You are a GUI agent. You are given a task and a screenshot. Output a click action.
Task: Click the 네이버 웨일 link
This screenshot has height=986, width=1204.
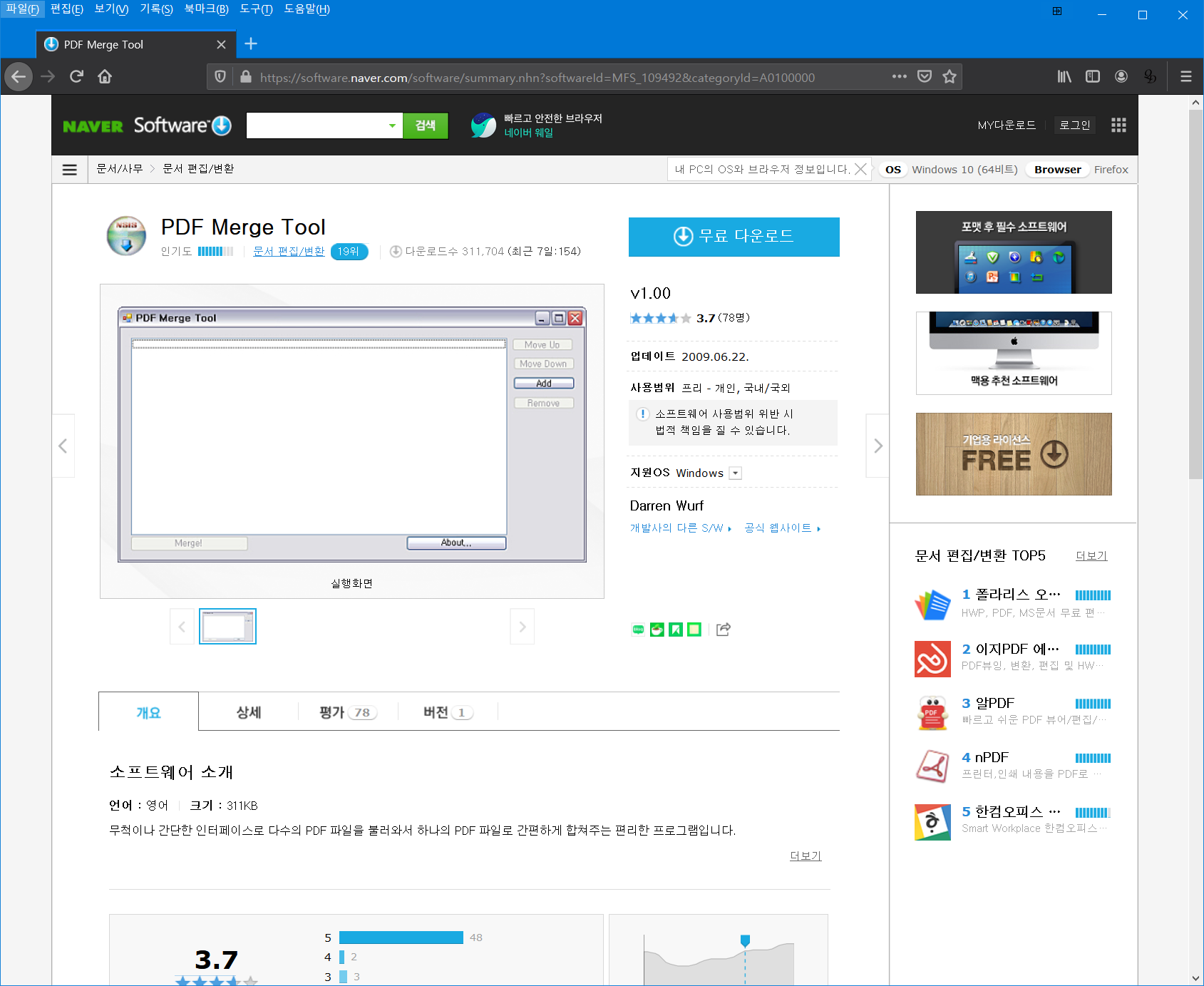[x=528, y=133]
